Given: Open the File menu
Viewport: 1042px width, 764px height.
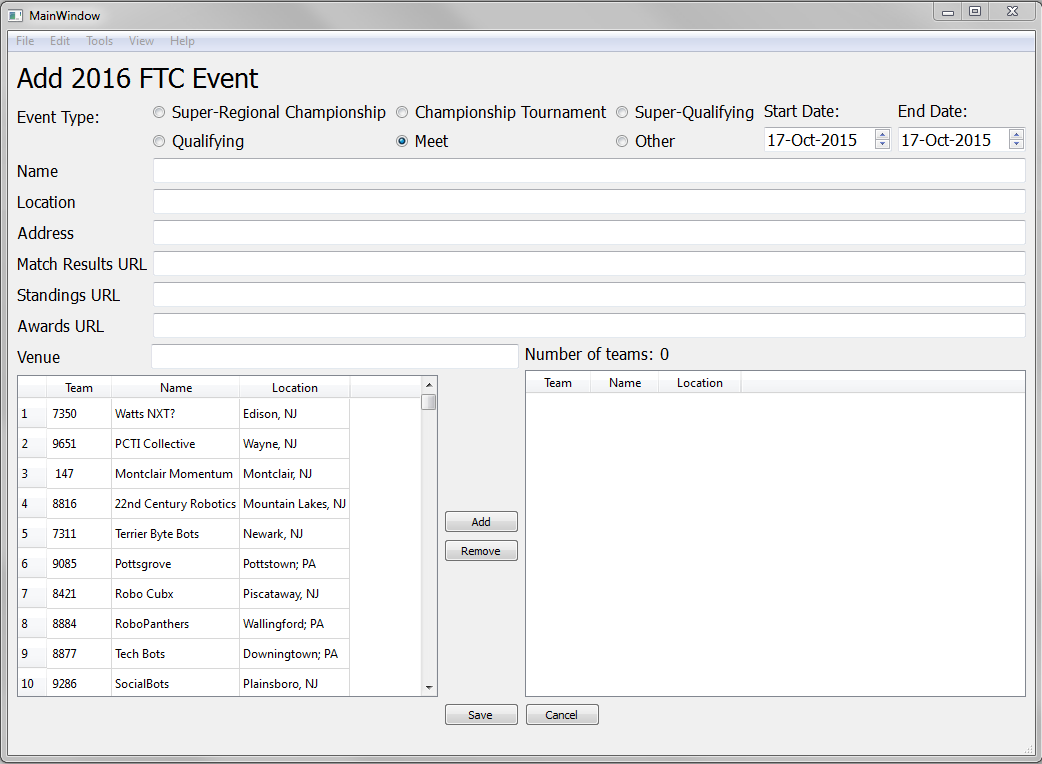Looking at the screenshot, I should pyautogui.click(x=25, y=41).
